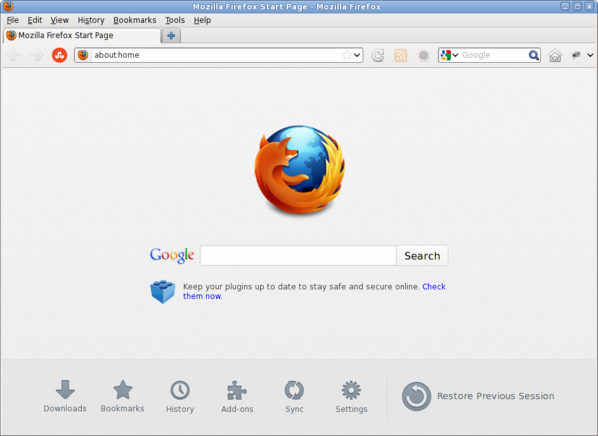Expand the URL bar history dropdown
This screenshot has width=598, height=436.
tap(357, 55)
